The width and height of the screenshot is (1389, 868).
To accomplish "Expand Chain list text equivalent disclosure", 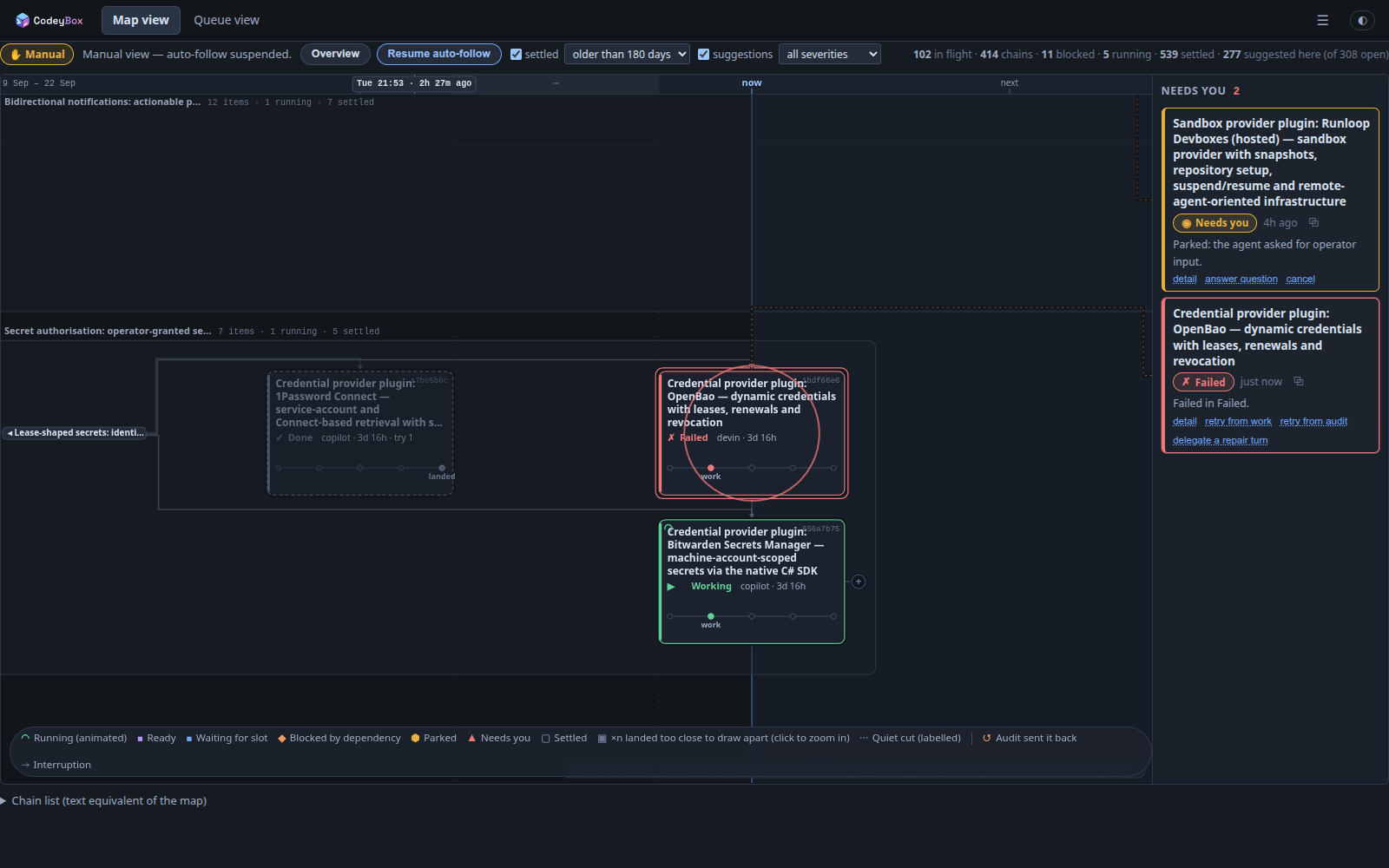I will pos(104,801).
